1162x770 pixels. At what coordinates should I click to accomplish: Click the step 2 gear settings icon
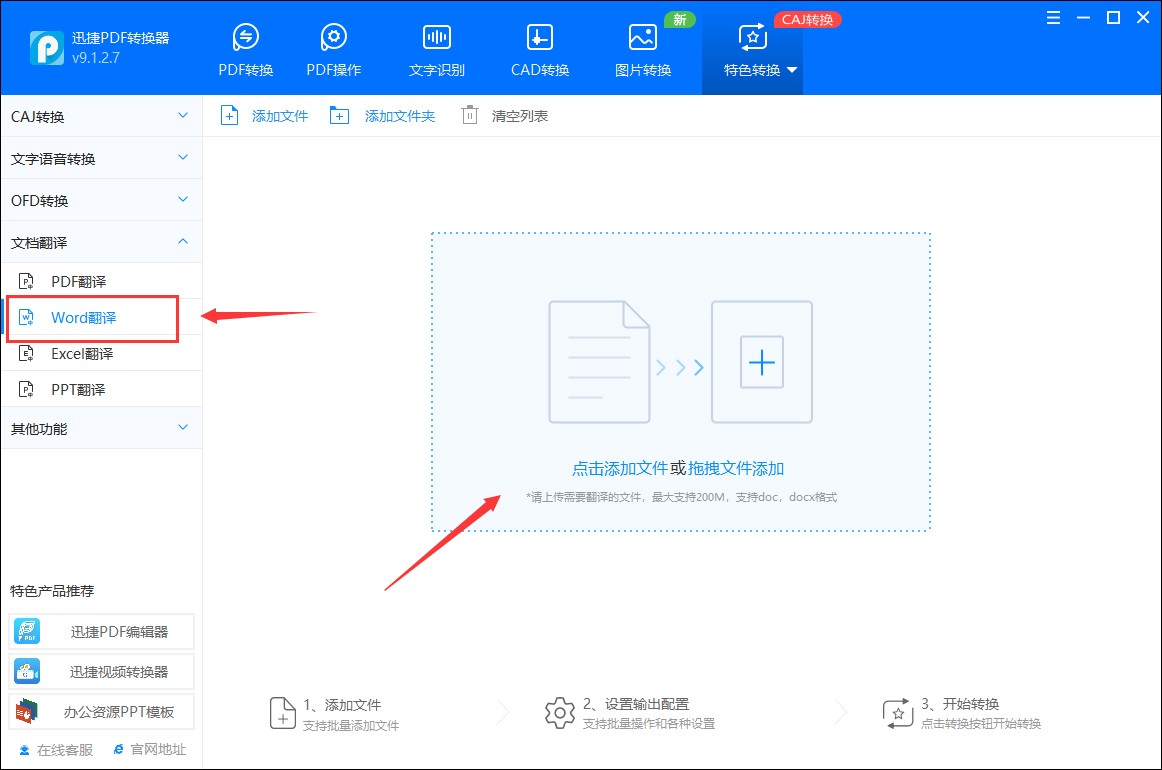pyautogui.click(x=560, y=713)
